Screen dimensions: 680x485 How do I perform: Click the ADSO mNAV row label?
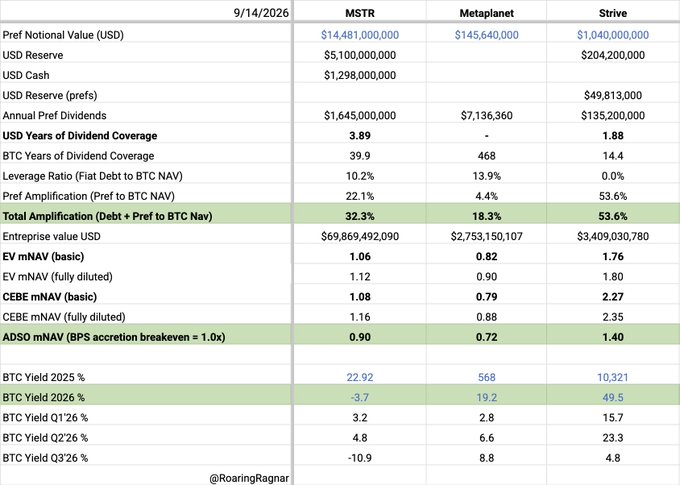pos(114,337)
